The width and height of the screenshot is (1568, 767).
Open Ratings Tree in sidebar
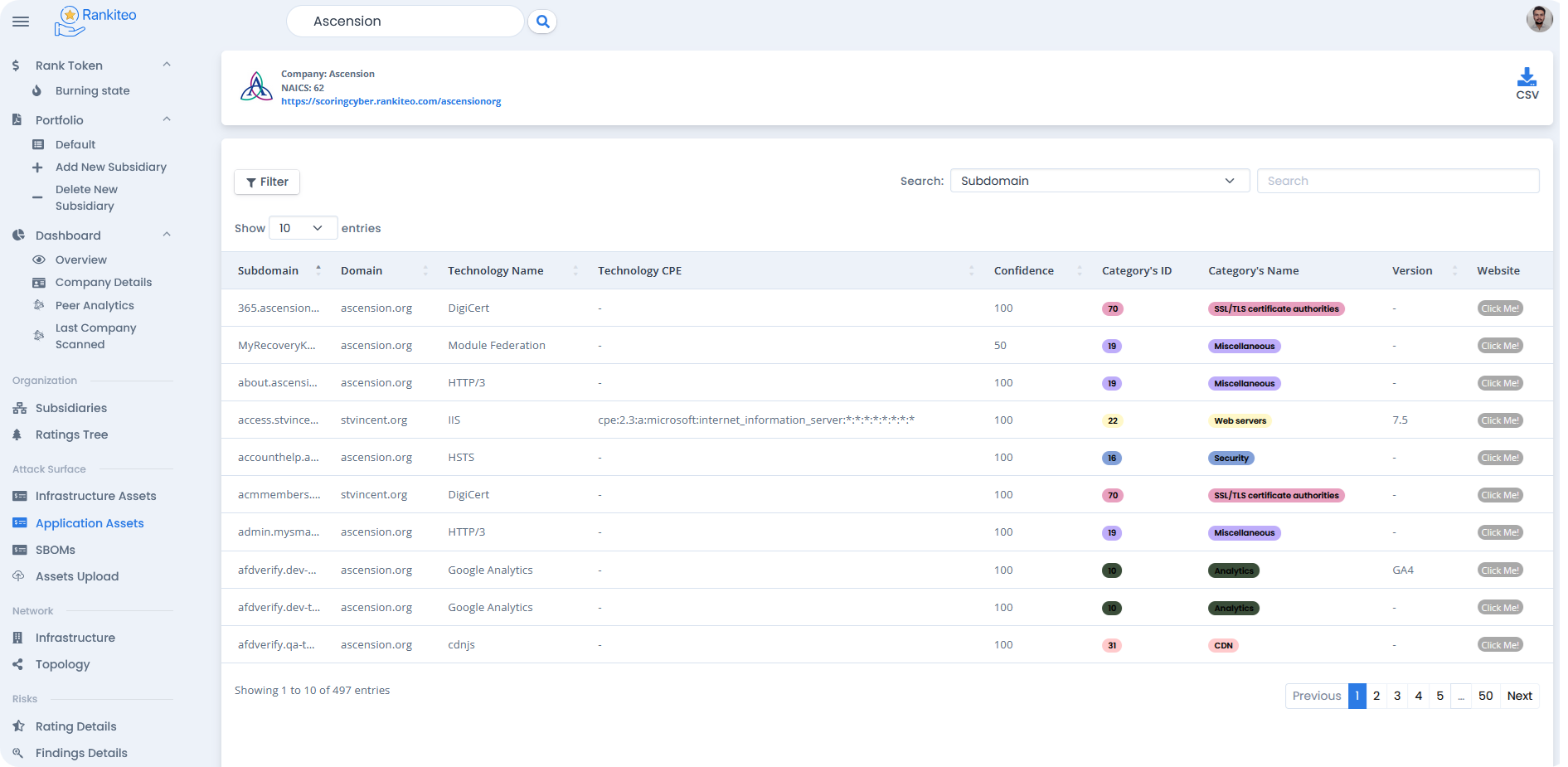(x=71, y=434)
